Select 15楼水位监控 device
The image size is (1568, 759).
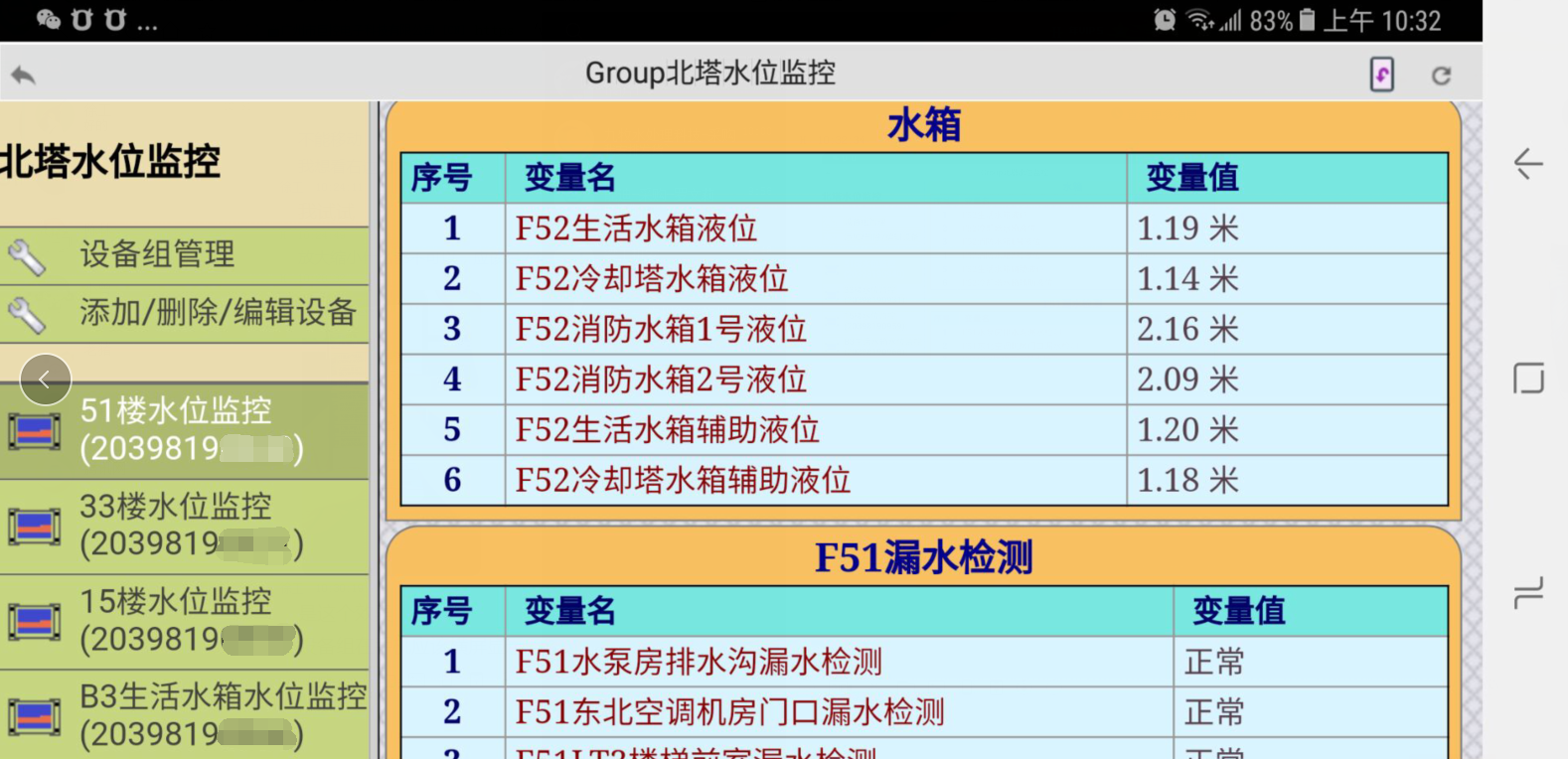coord(189,621)
